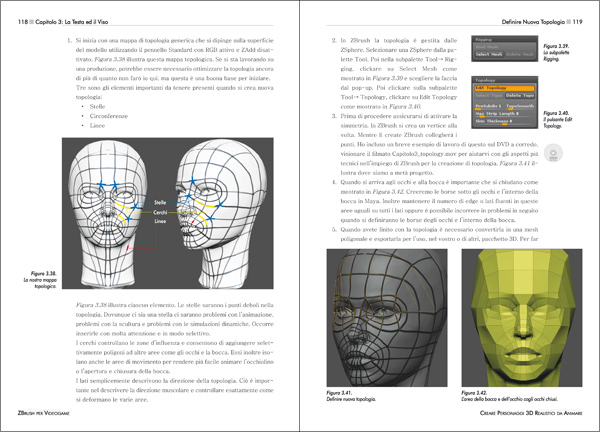This screenshot has height=432, width=600.
Task: Click the 'Figura 3.40.' caption text
Action: point(556,113)
